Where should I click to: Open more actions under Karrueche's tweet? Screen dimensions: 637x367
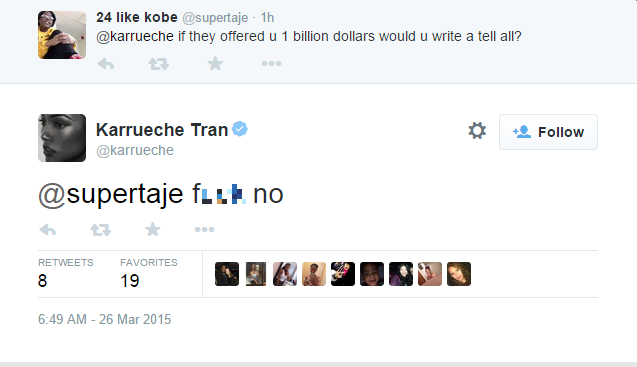(x=204, y=230)
